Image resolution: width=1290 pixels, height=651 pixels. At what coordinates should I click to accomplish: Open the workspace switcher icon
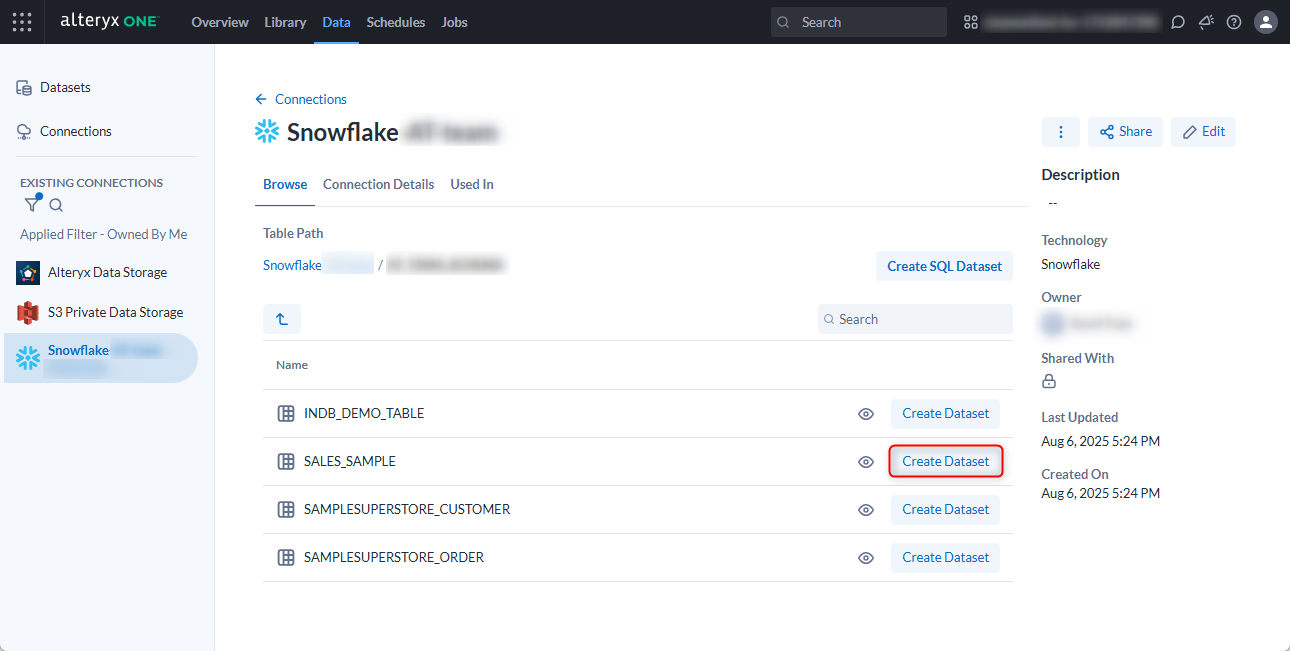click(970, 22)
